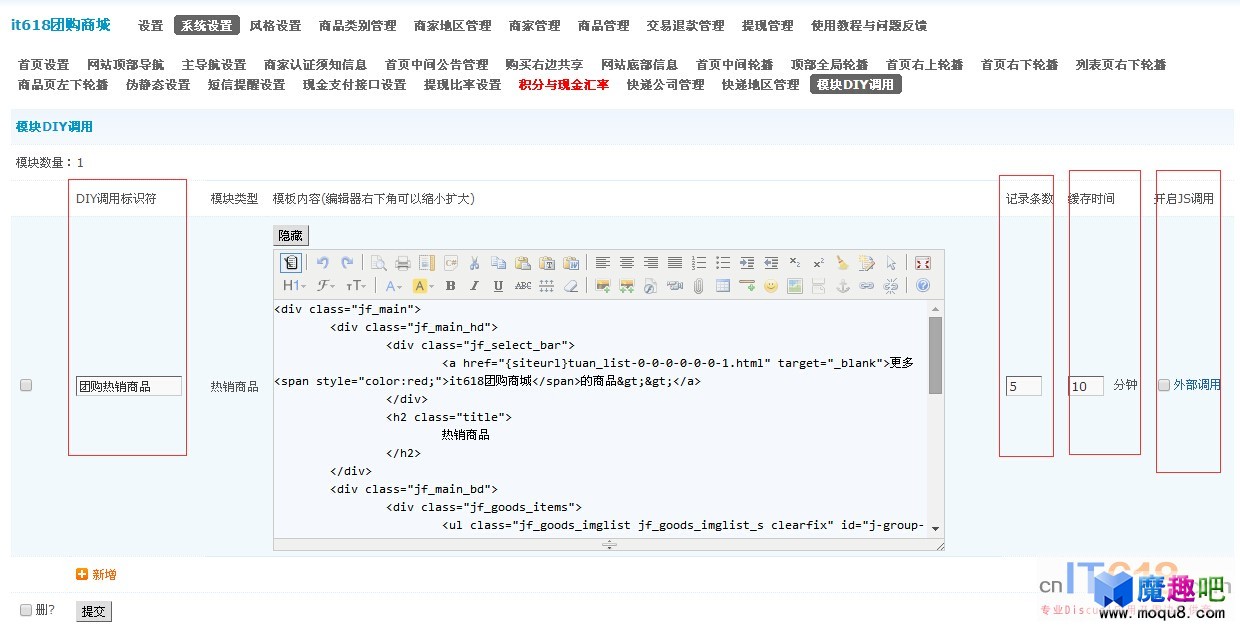Insert bulleted list in editor

723,263
